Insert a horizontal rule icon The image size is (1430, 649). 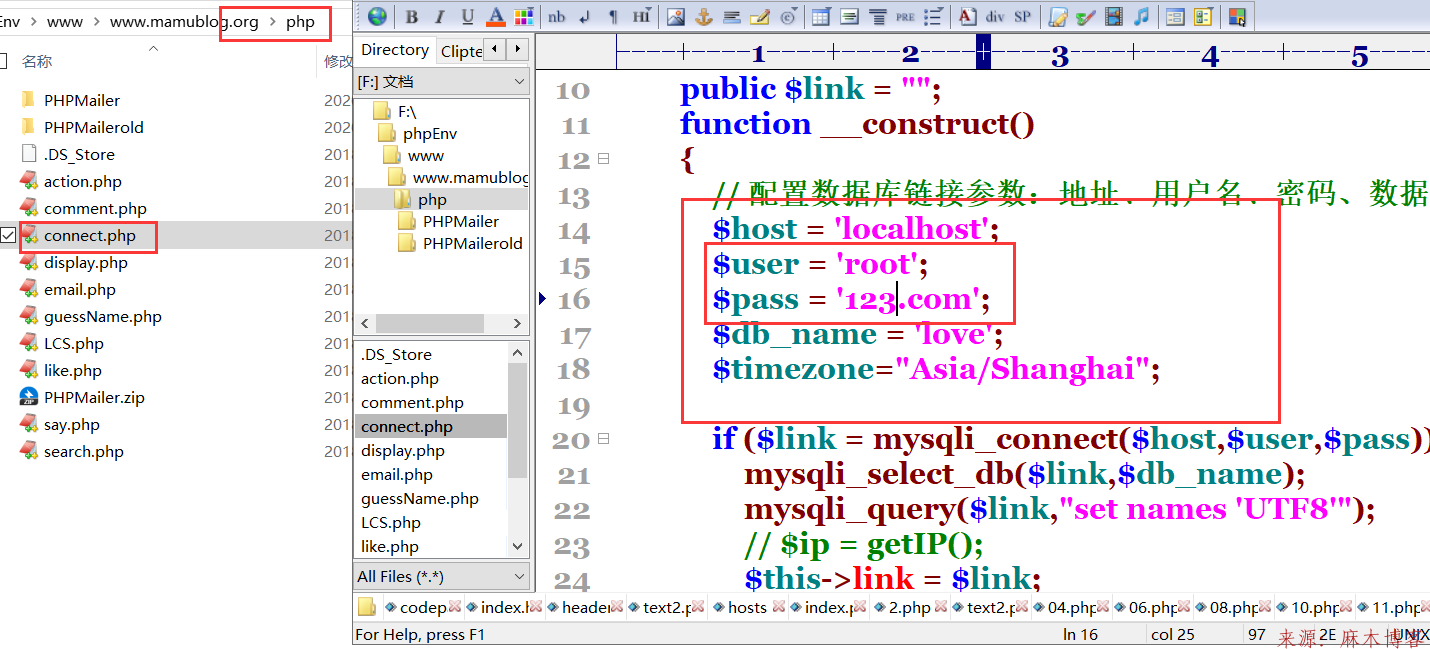click(x=731, y=16)
